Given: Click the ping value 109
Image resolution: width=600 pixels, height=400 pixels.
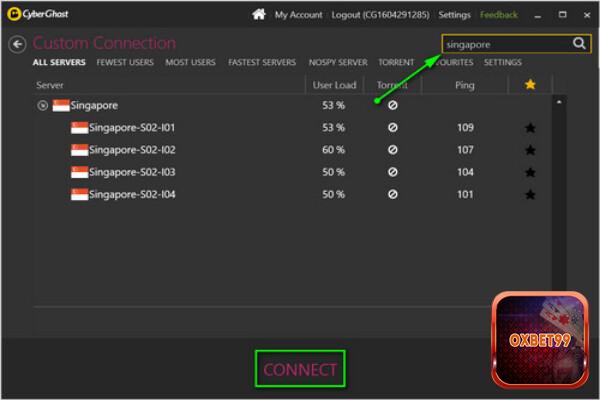Looking at the screenshot, I should (465, 127).
